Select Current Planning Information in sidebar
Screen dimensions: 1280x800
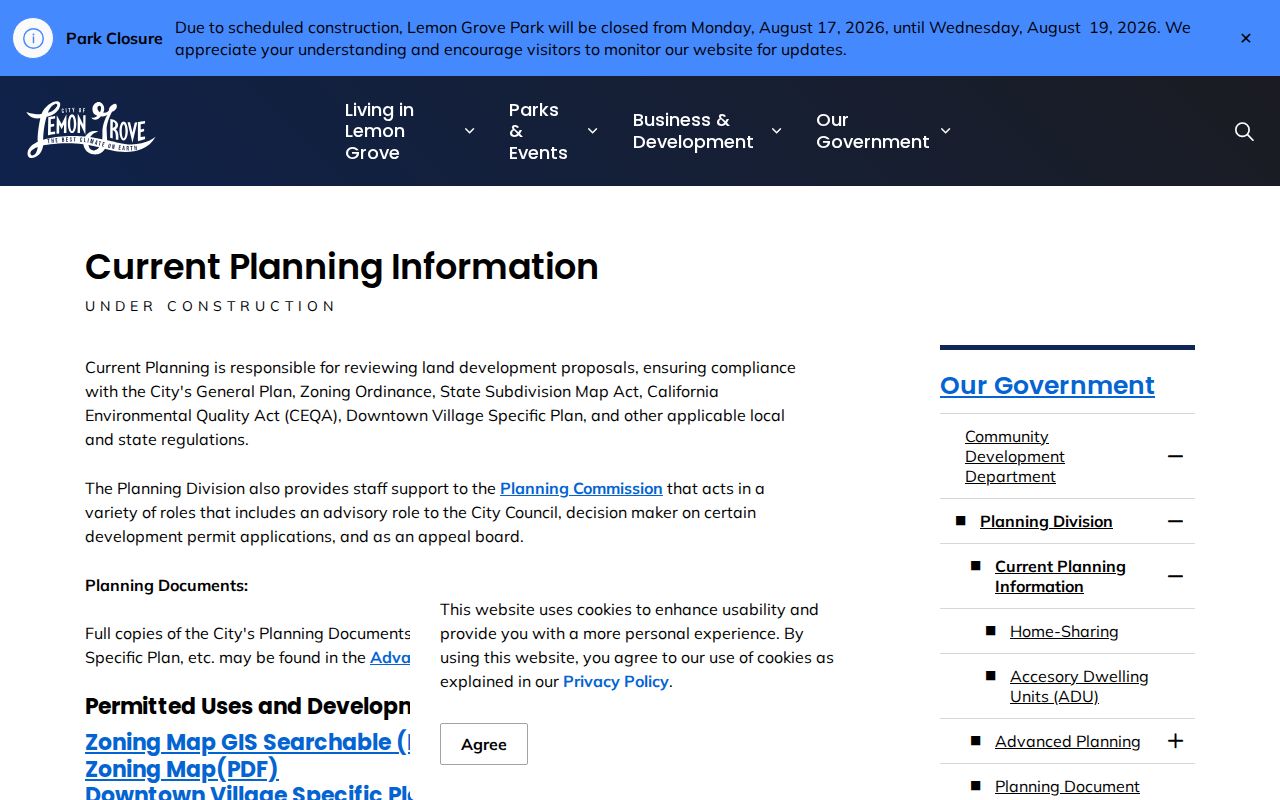1060,576
